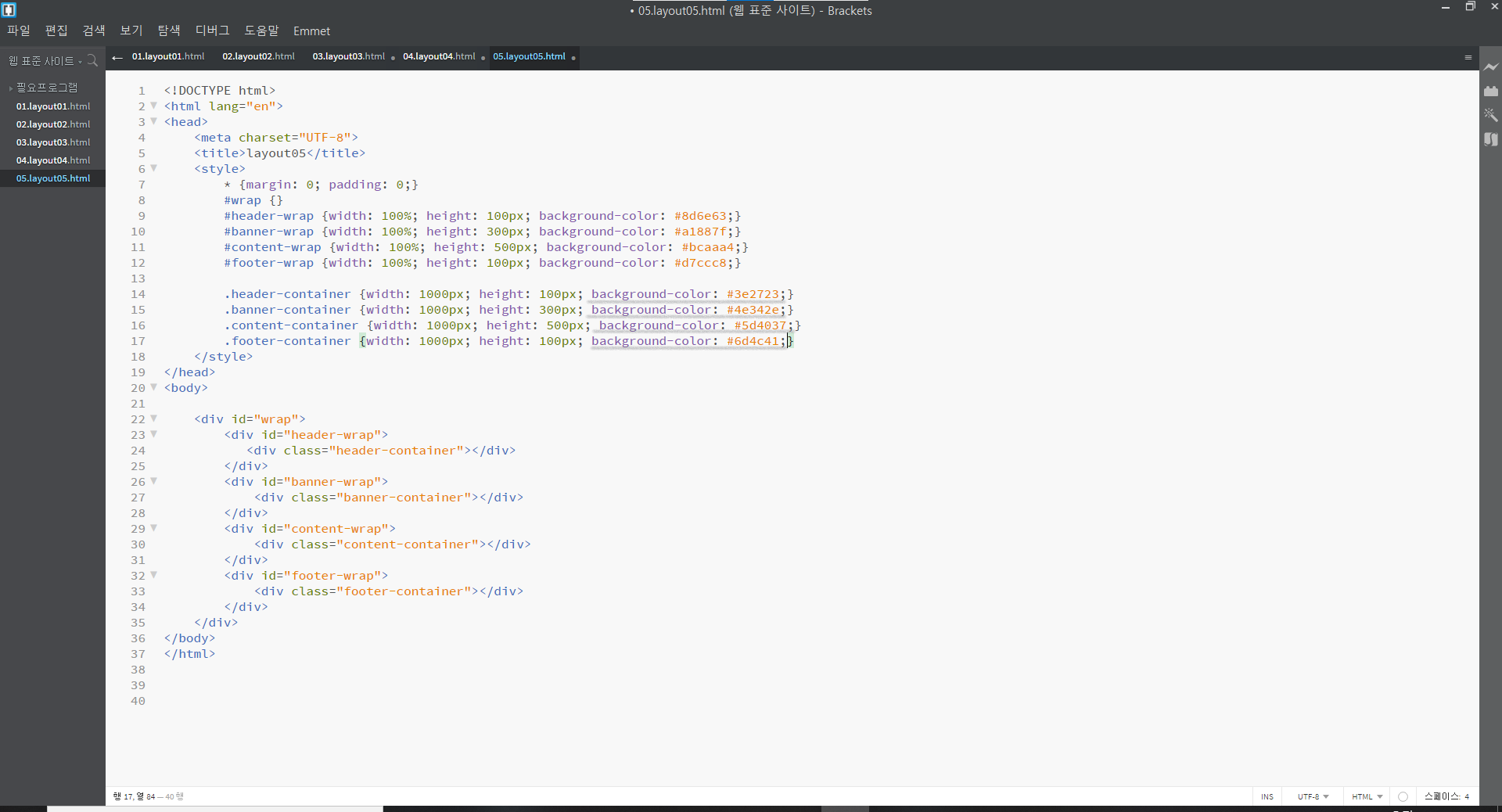Click the DOCTYPE declaration on line 1
This screenshot has height=812, width=1502.
220,91
